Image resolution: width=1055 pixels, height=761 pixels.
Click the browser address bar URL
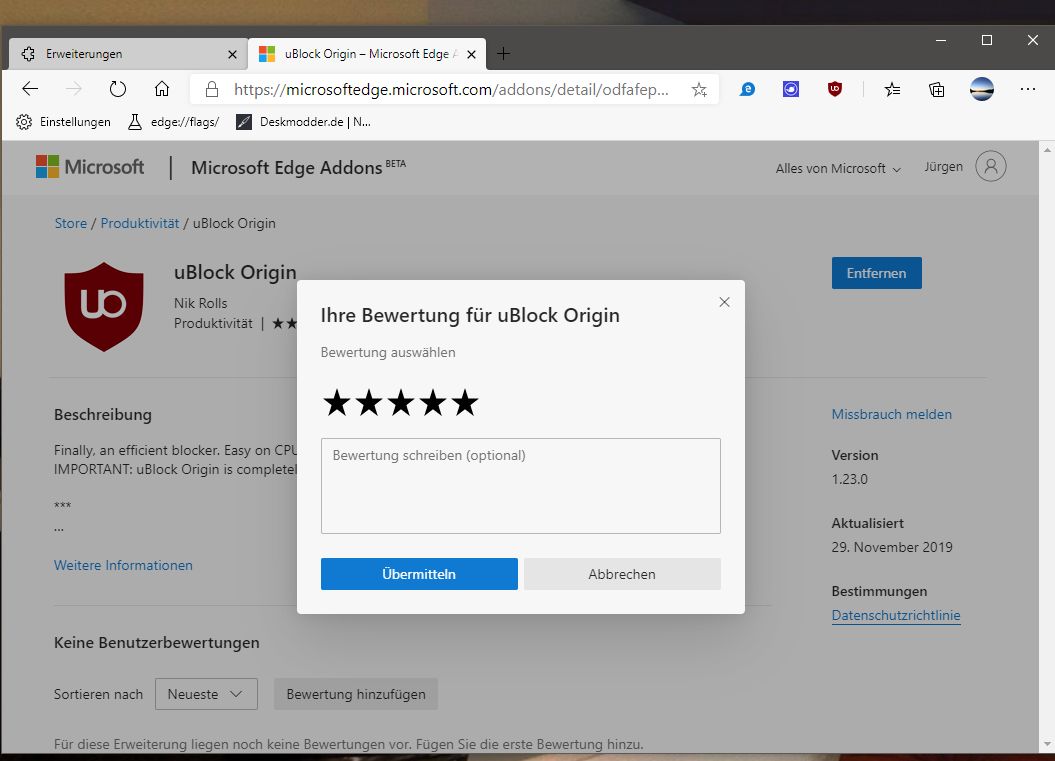451,89
